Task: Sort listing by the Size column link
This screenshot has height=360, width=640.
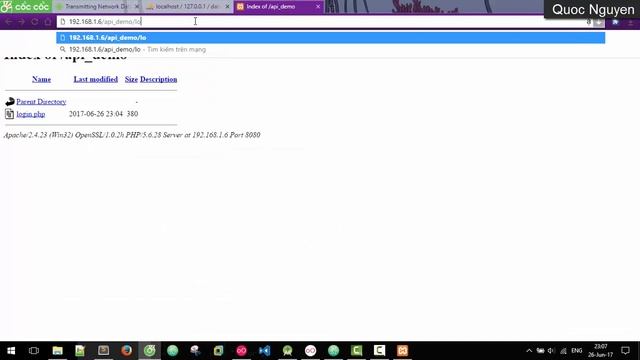Action: pyautogui.click(x=131, y=79)
